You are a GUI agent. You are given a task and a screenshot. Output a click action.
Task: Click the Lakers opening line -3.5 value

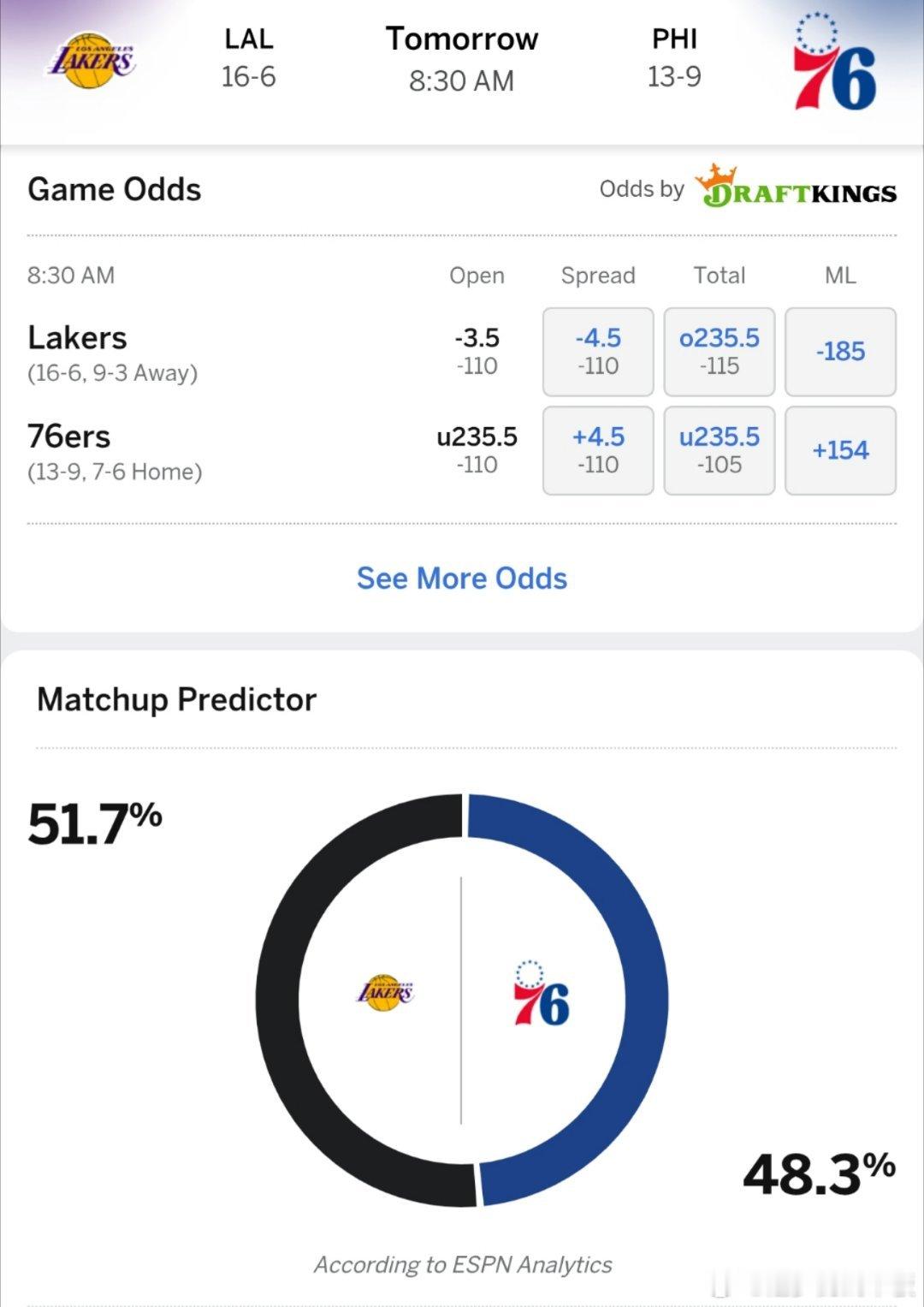tap(477, 338)
